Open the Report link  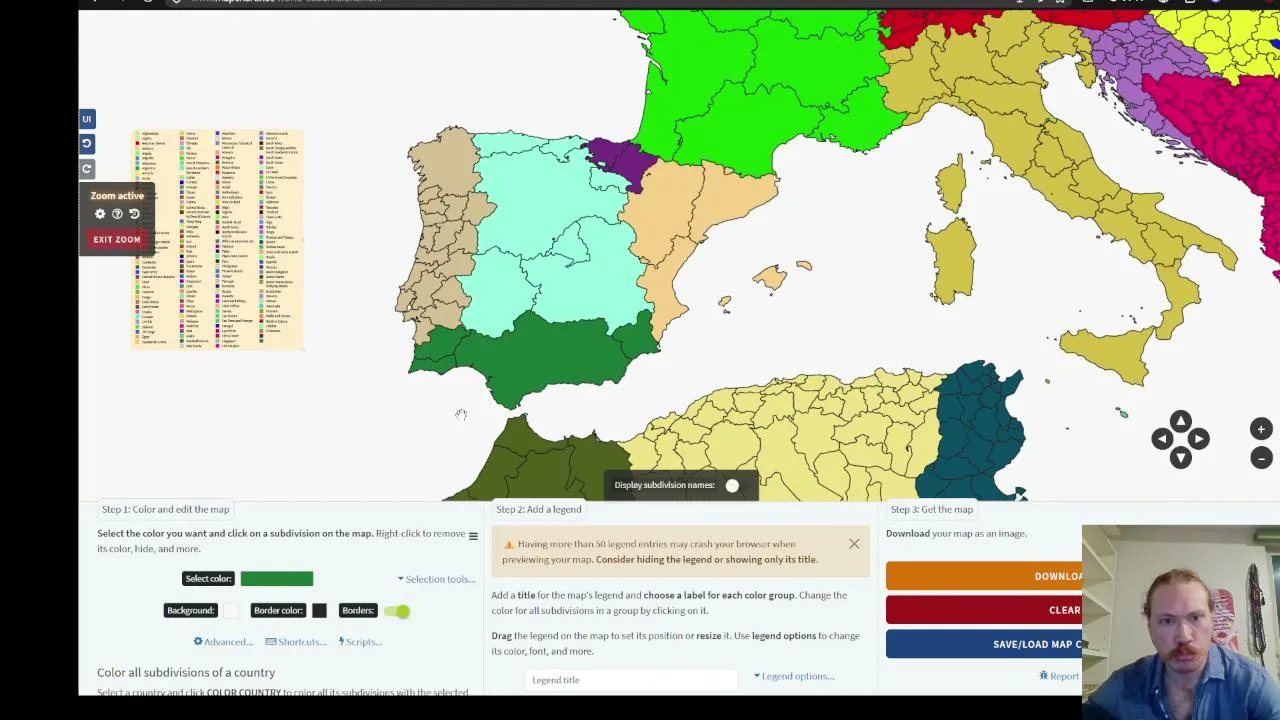(x=1059, y=676)
